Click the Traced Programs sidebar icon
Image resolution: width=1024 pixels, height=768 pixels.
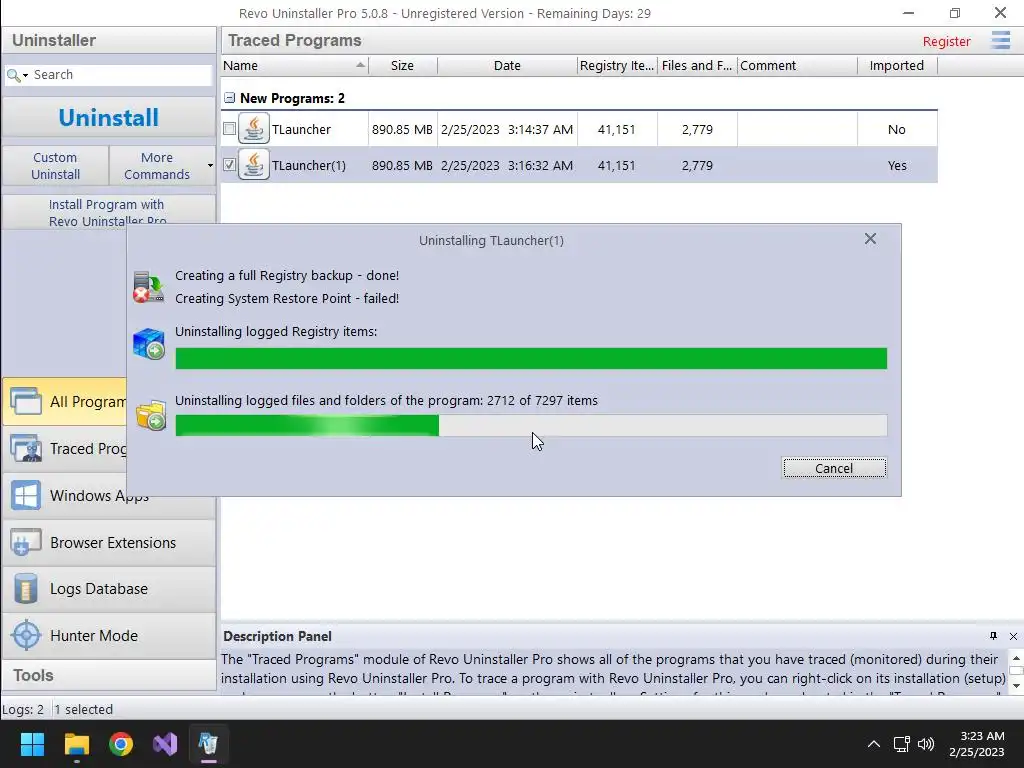pyautogui.click(x=26, y=449)
